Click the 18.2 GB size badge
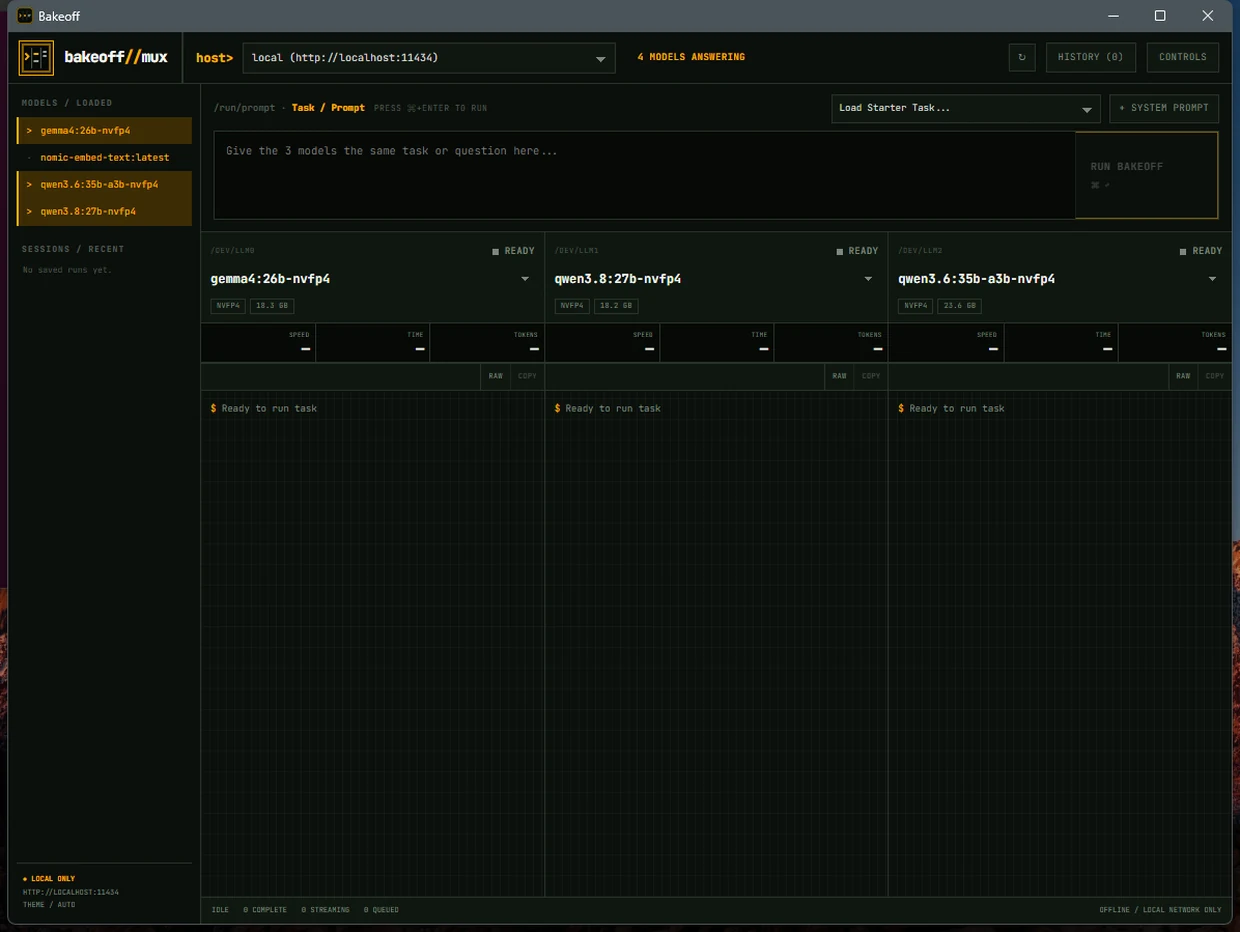The image size is (1240, 932). tap(617, 306)
